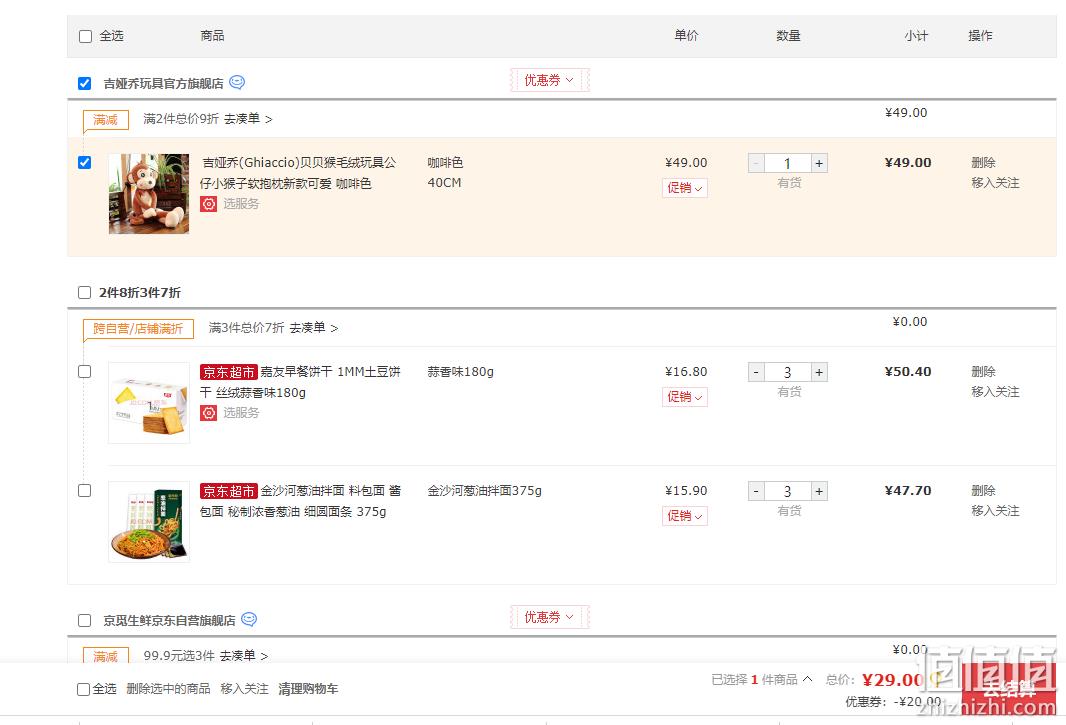Open 促销 dropdown for 金沙河葱油拌面
This screenshot has width=1066, height=725.
pos(685,516)
